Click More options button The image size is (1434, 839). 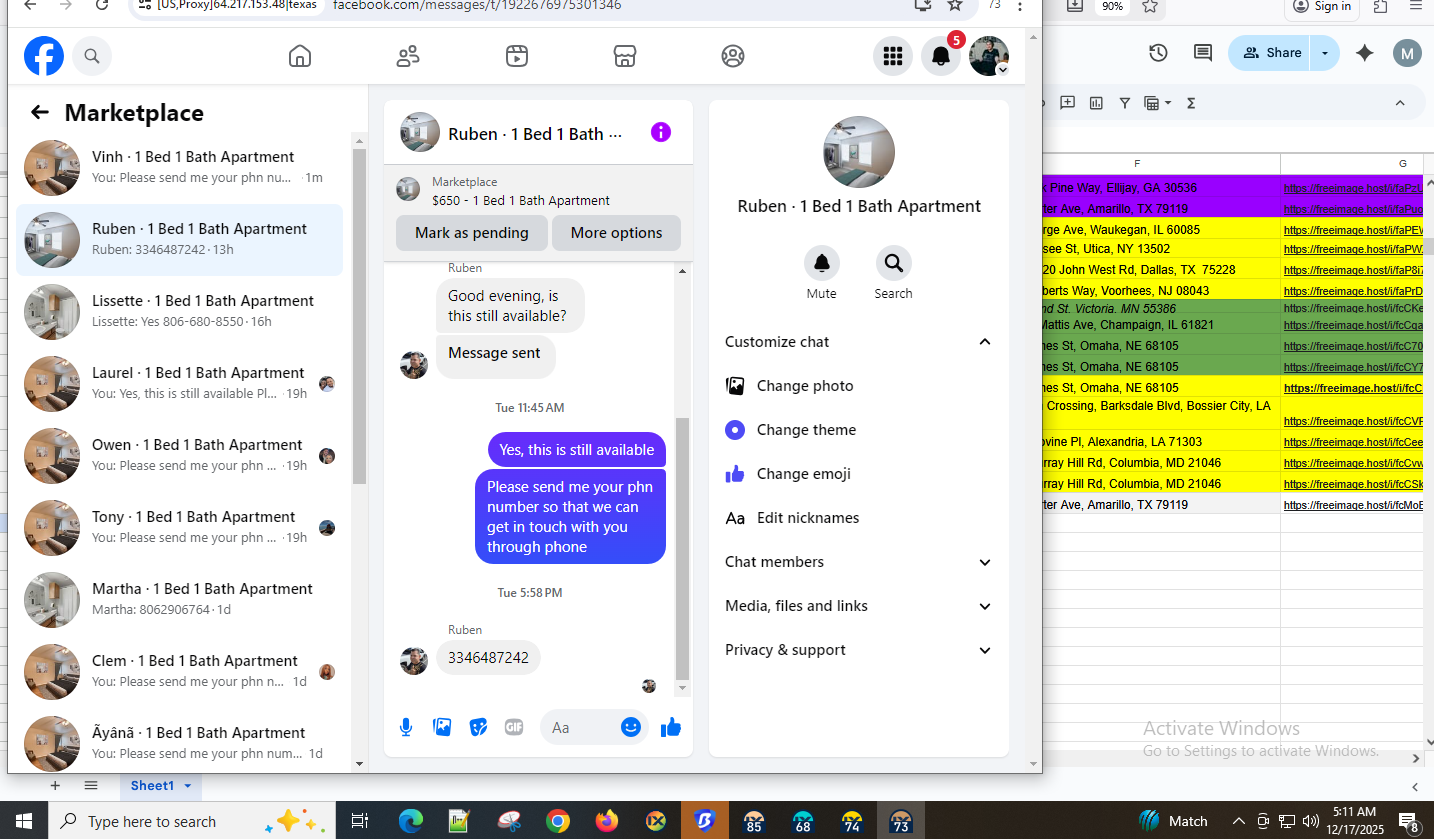pyautogui.click(x=616, y=233)
